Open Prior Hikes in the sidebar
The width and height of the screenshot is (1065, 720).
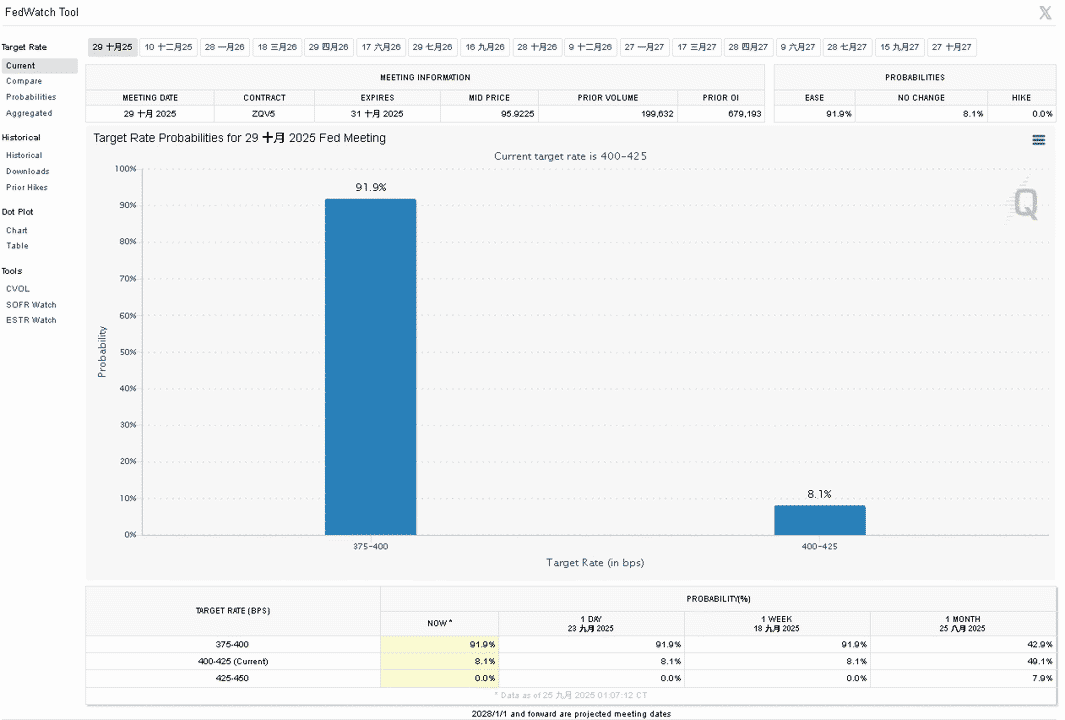[x=27, y=187]
